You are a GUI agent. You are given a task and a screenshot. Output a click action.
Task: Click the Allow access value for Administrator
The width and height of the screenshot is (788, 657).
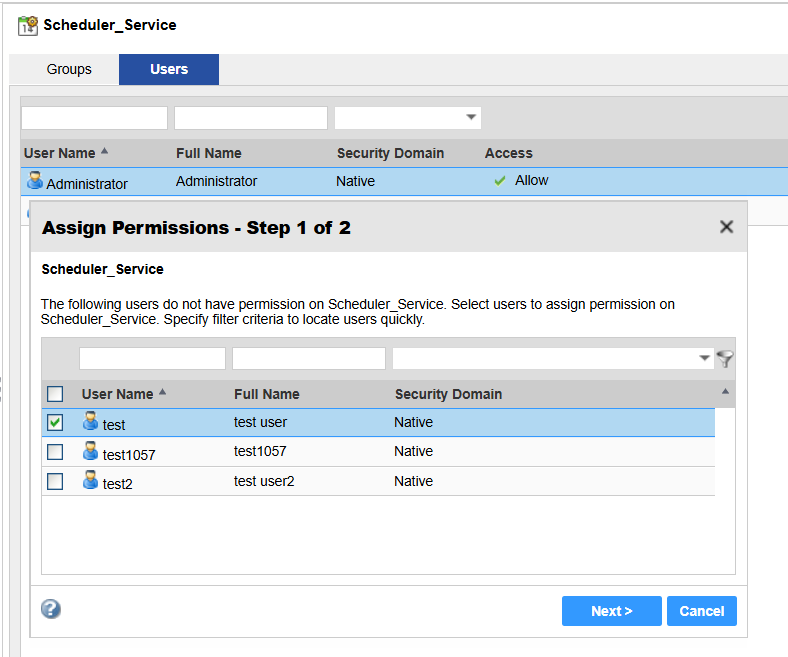point(531,180)
